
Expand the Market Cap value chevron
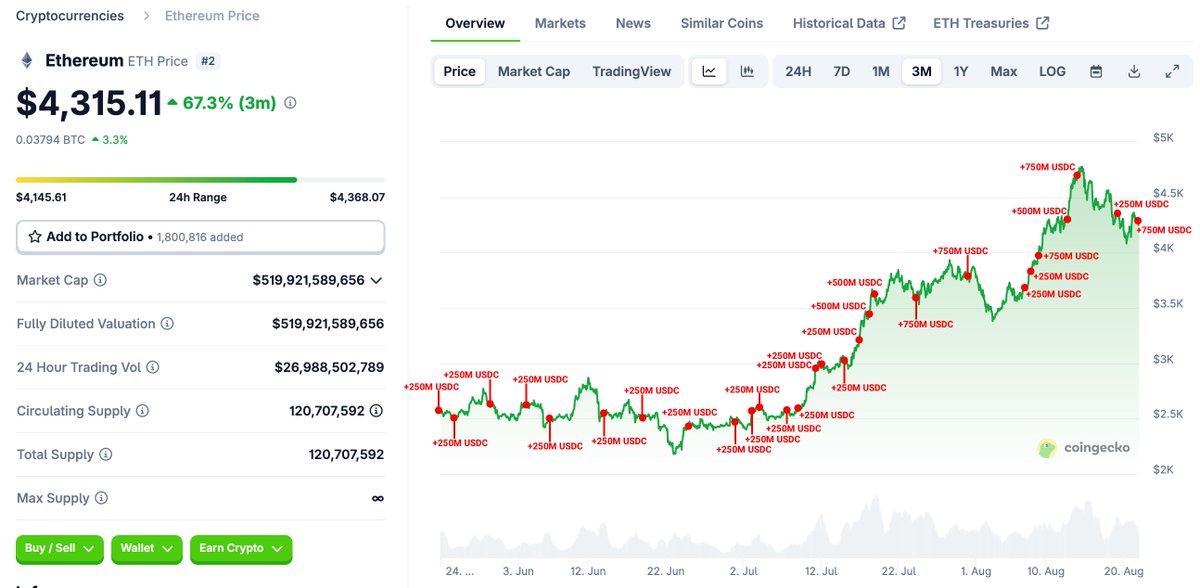point(376,281)
